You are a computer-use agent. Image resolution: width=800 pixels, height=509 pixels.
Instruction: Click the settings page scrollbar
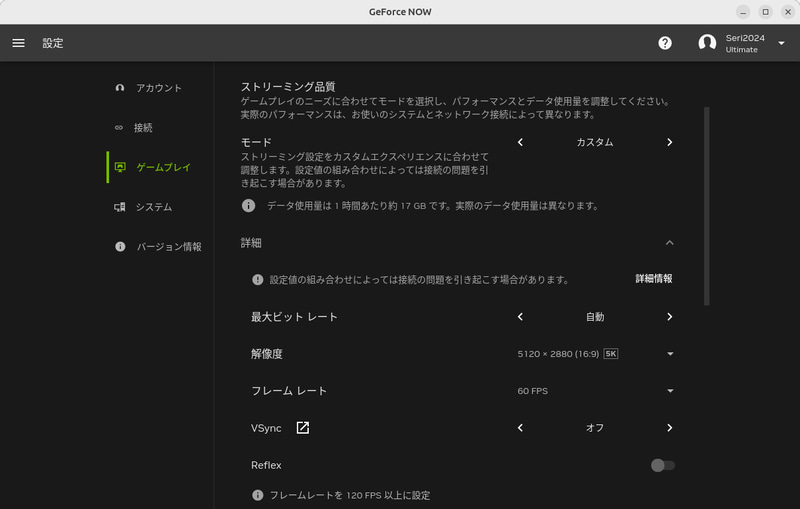coord(707,206)
